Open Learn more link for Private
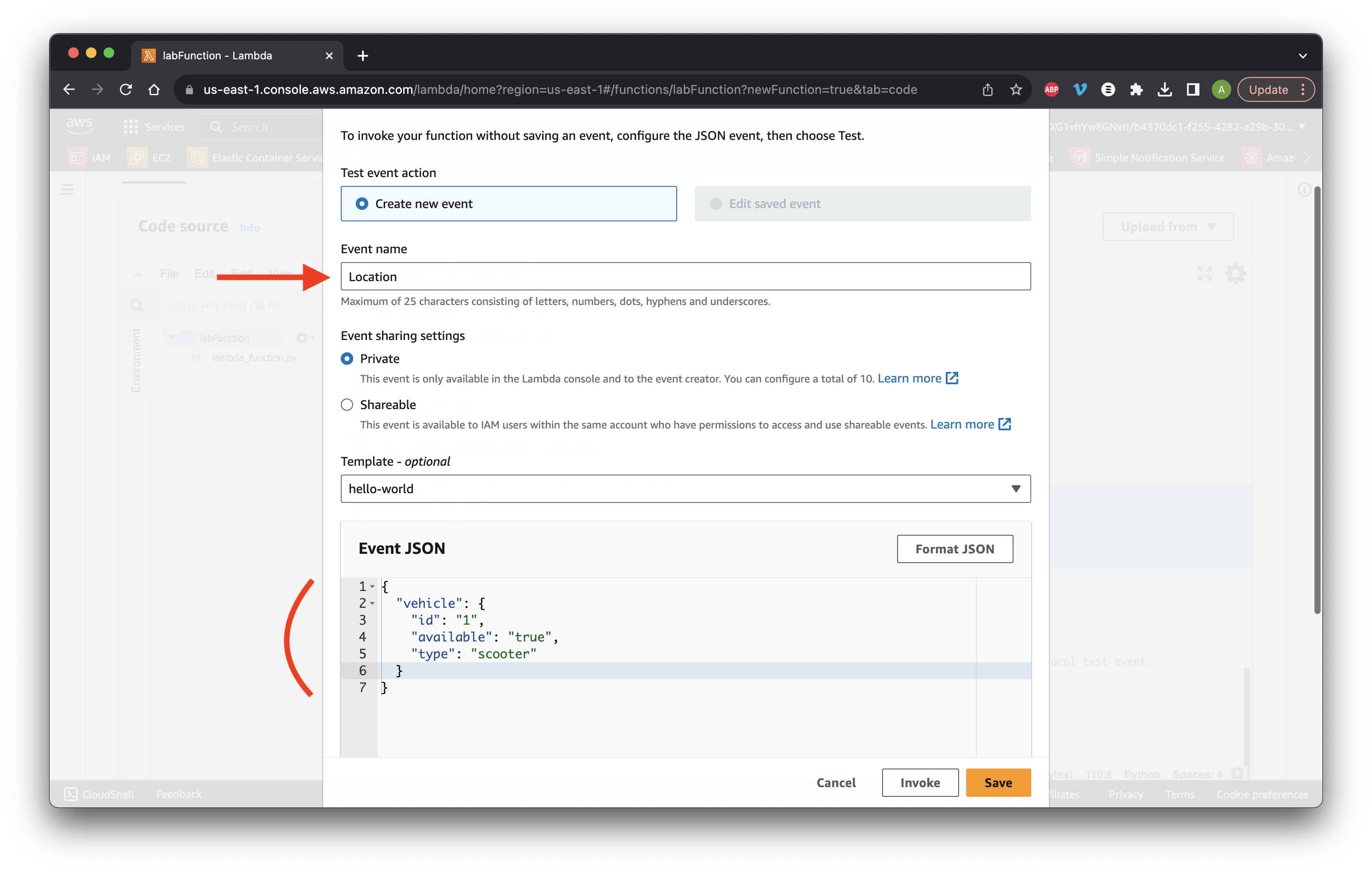The image size is (1372, 873). coord(917,379)
